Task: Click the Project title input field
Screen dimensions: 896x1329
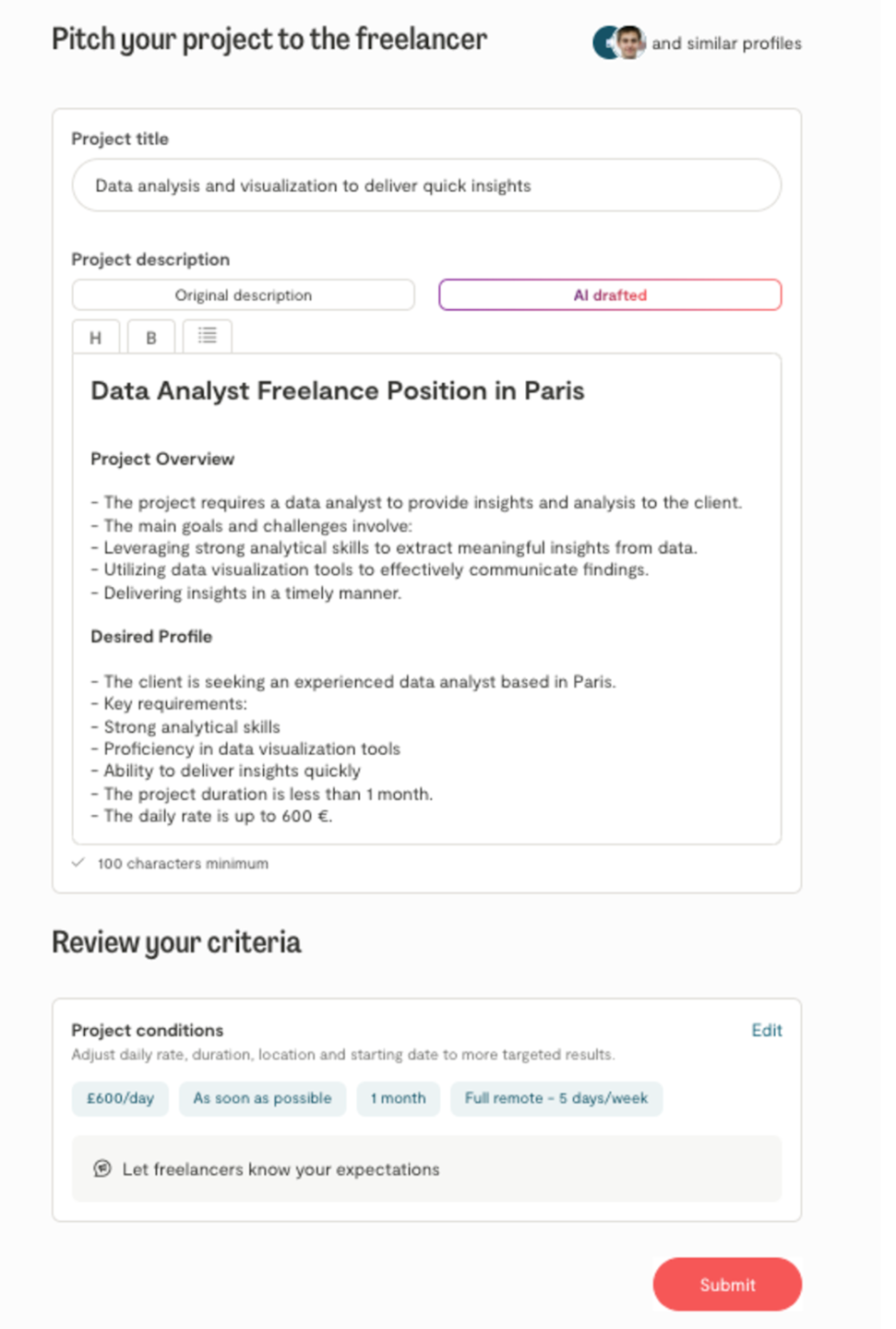Action: pos(426,186)
